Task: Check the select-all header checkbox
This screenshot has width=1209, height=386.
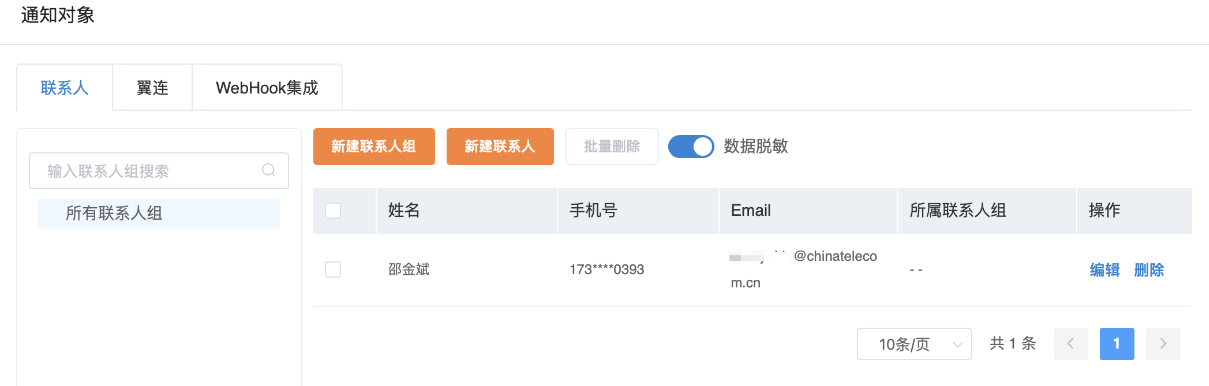Action: (333, 210)
